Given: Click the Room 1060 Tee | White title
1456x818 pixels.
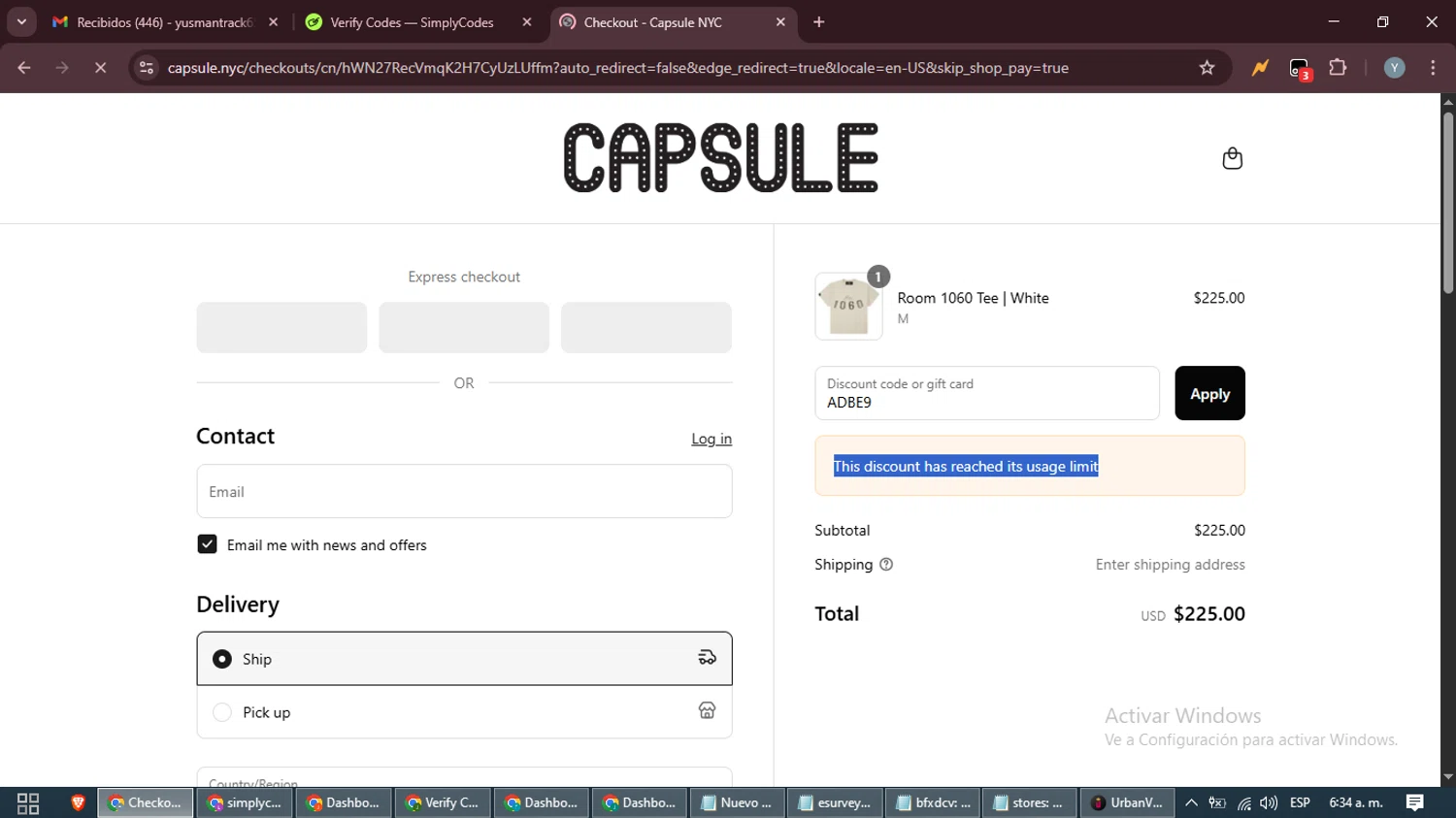Looking at the screenshot, I should coord(973,298).
